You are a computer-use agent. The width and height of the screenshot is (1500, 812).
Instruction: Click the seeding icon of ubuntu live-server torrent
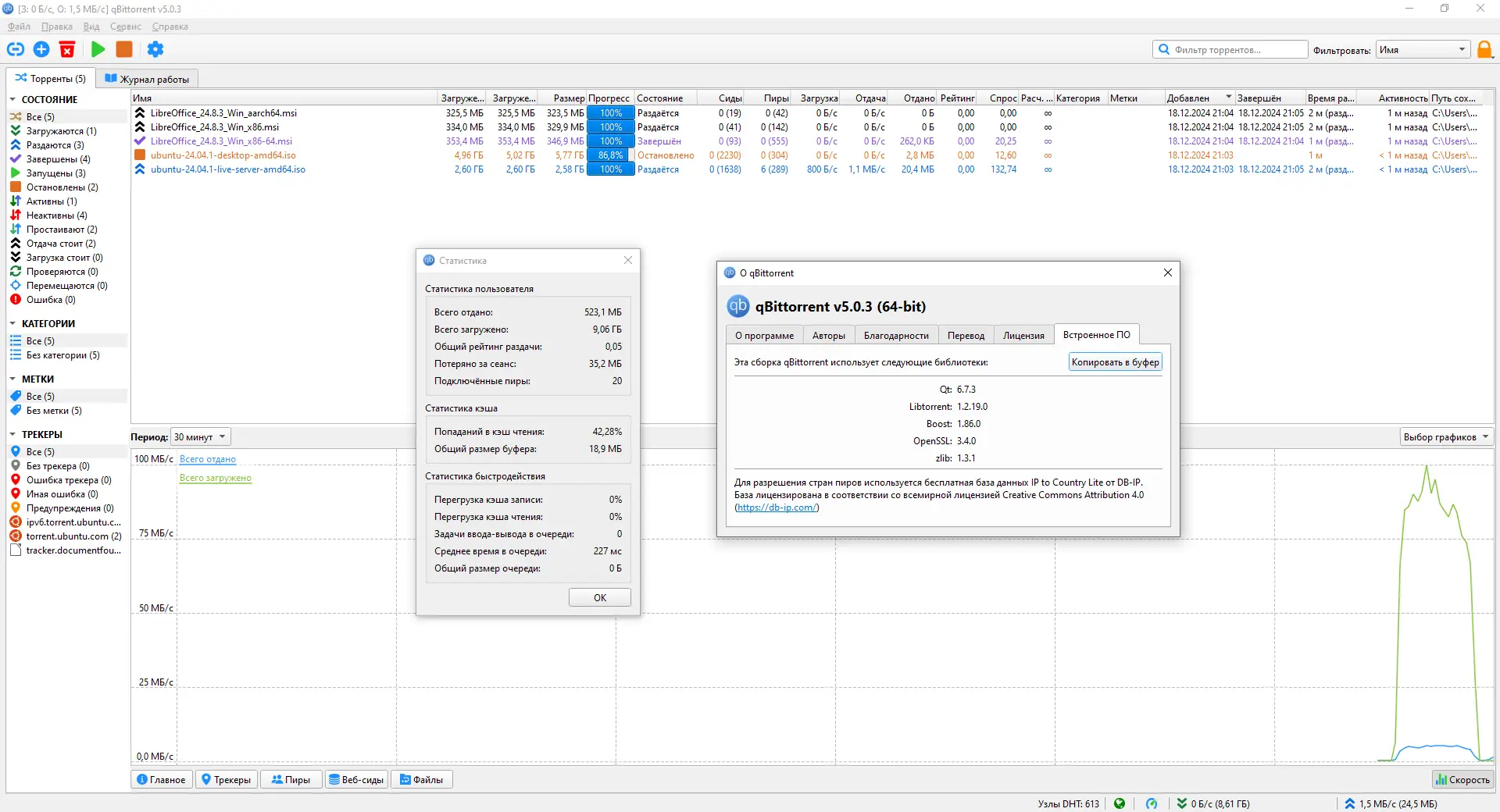140,169
